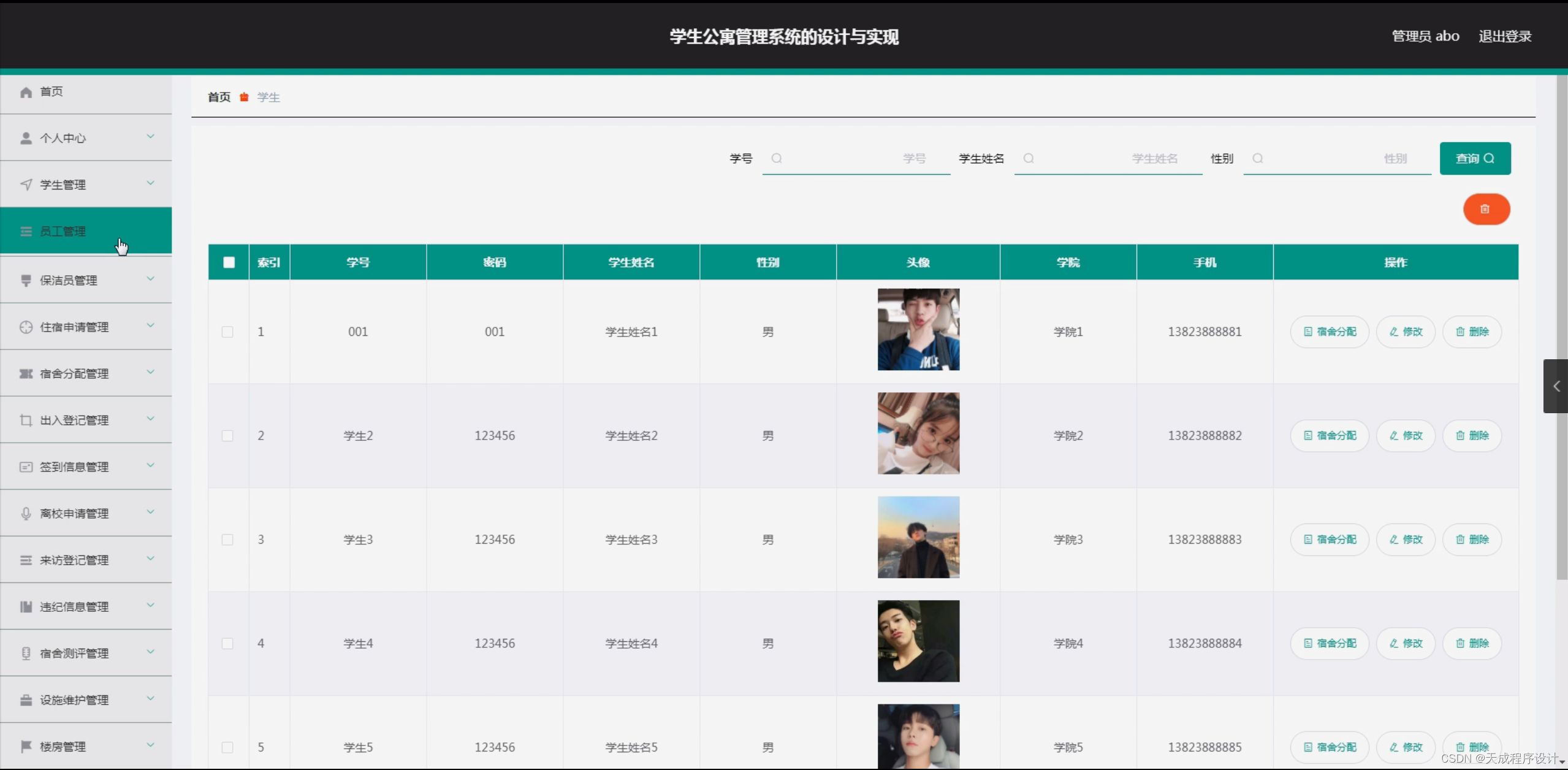Select the 个人中心 person icon
The height and width of the screenshot is (770, 1568).
(26, 137)
